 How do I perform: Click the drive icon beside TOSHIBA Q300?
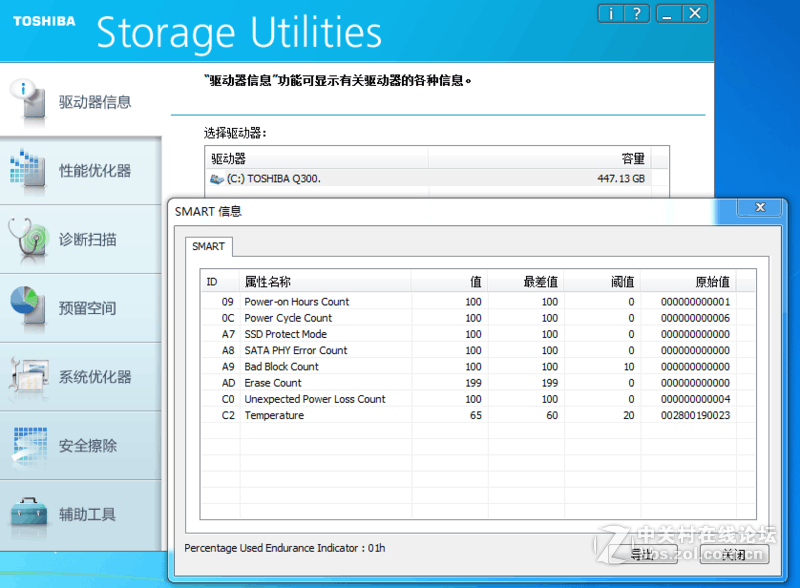pos(217,179)
